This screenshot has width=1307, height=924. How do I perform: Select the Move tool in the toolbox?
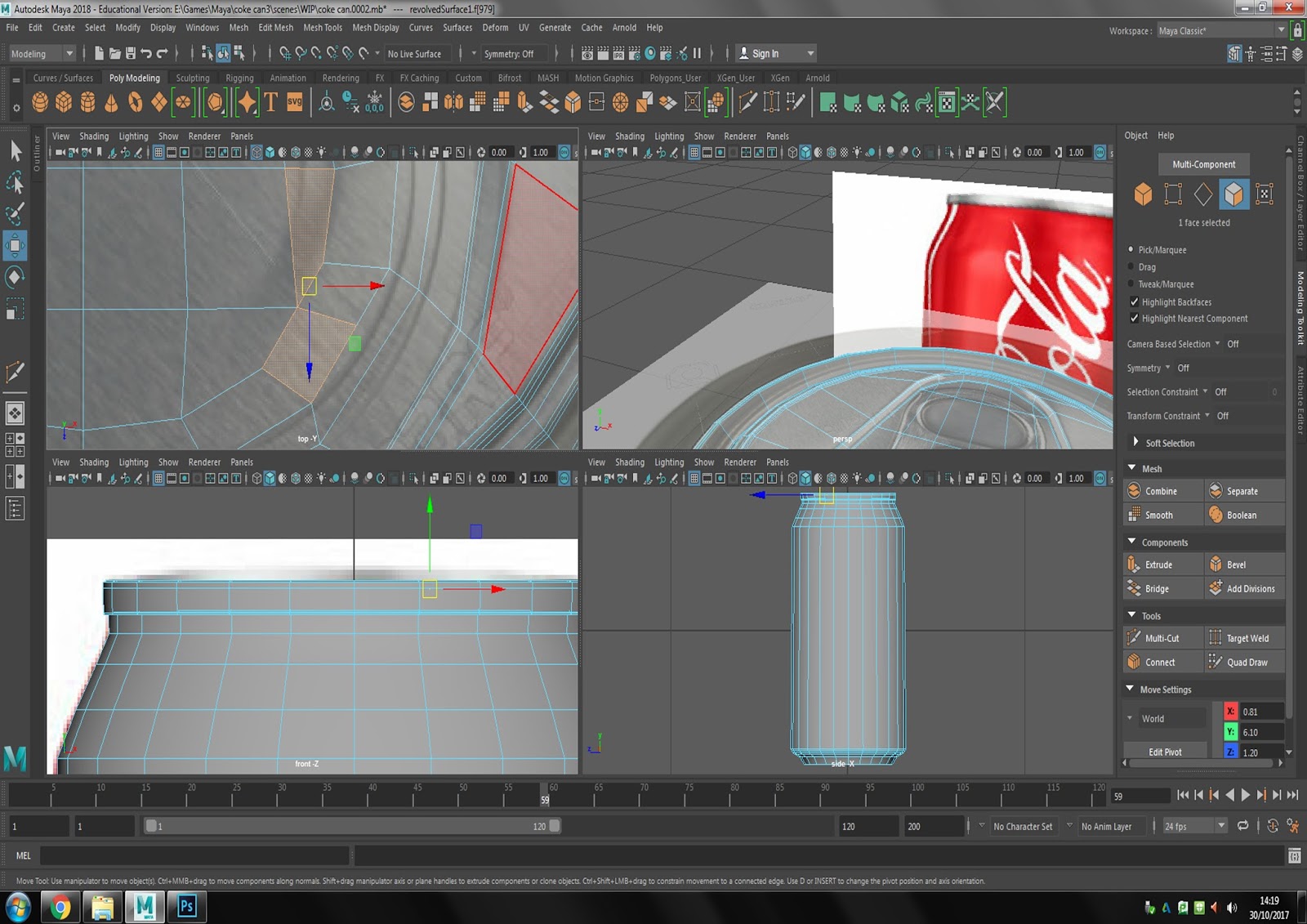coord(15,246)
